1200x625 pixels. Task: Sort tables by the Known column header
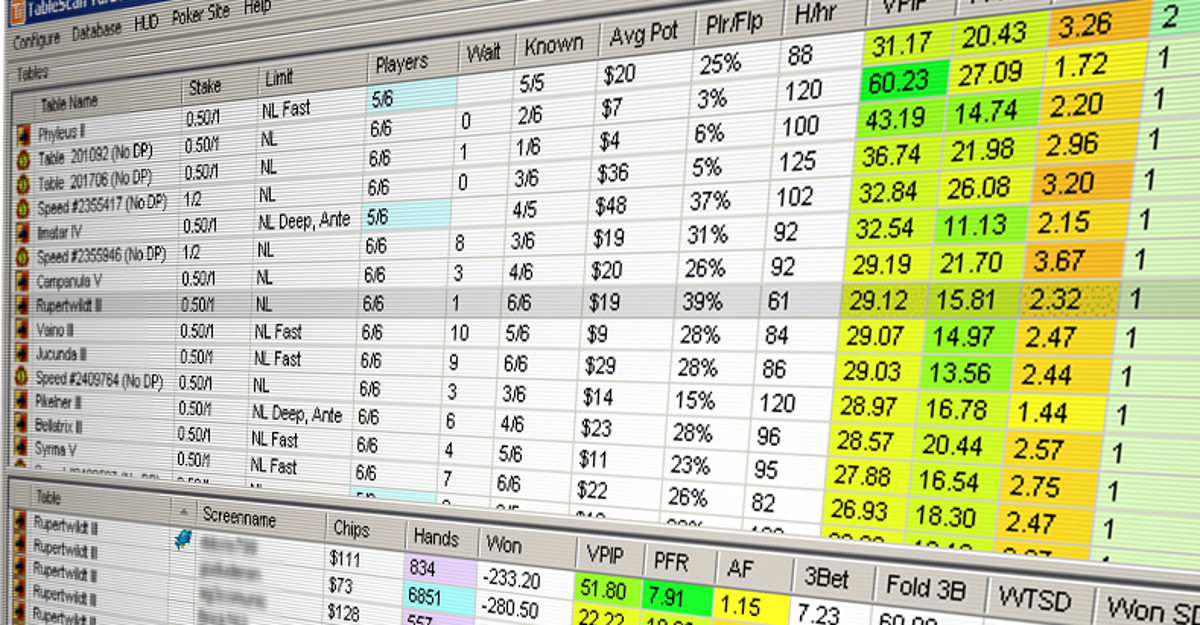(556, 43)
